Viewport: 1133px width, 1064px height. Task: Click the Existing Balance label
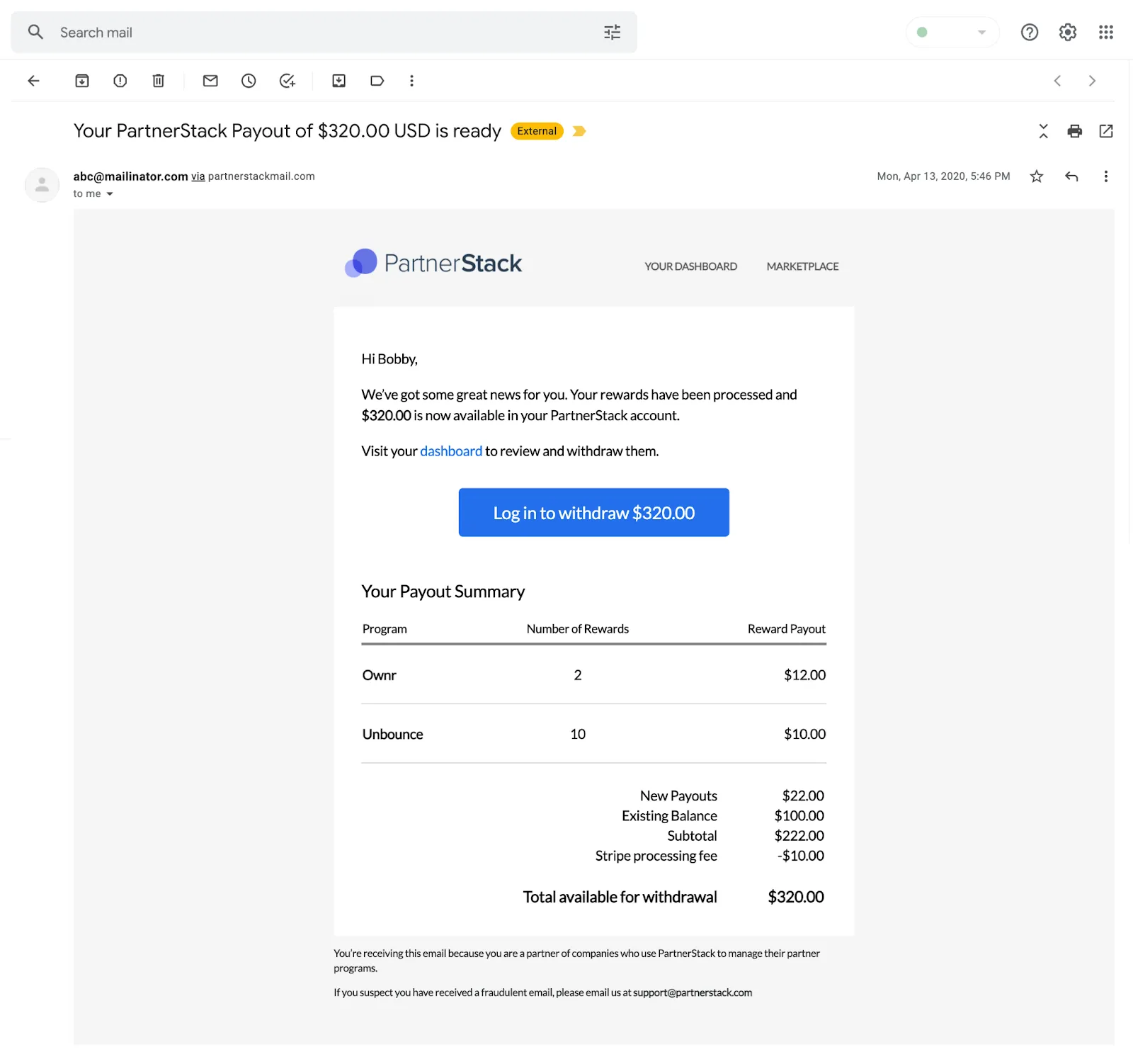point(669,816)
